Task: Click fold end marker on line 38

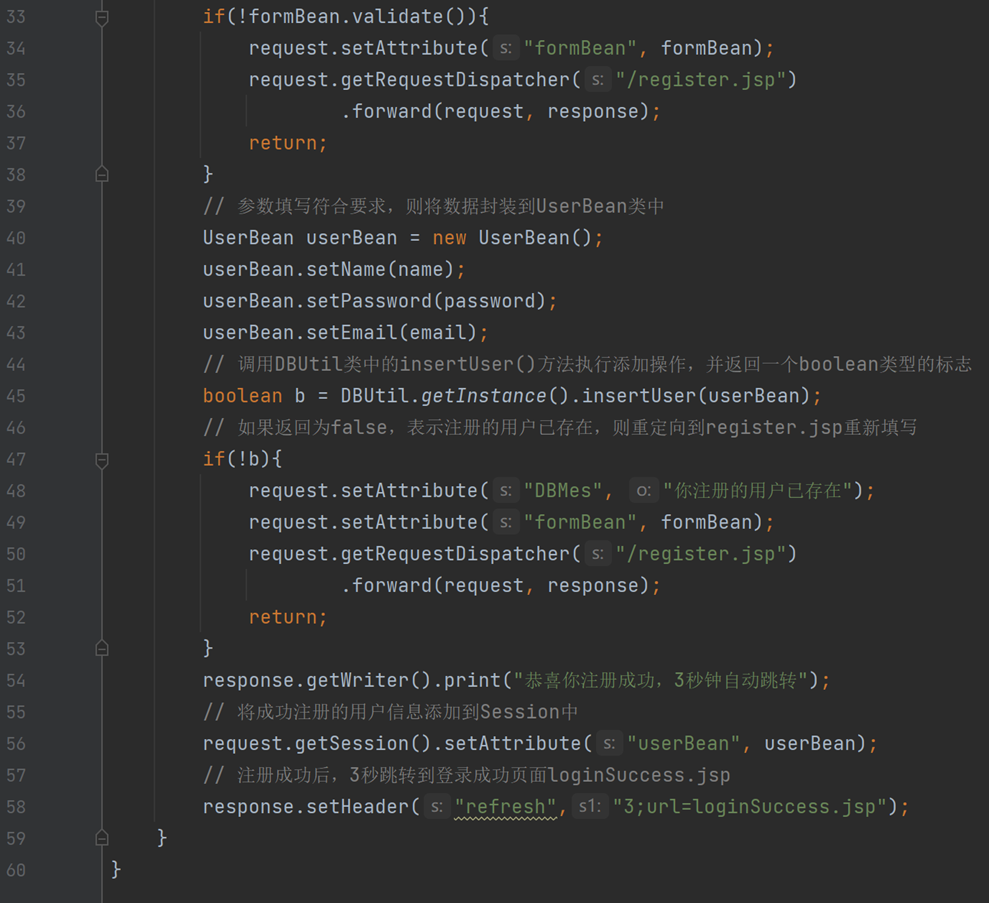Action: pos(102,174)
